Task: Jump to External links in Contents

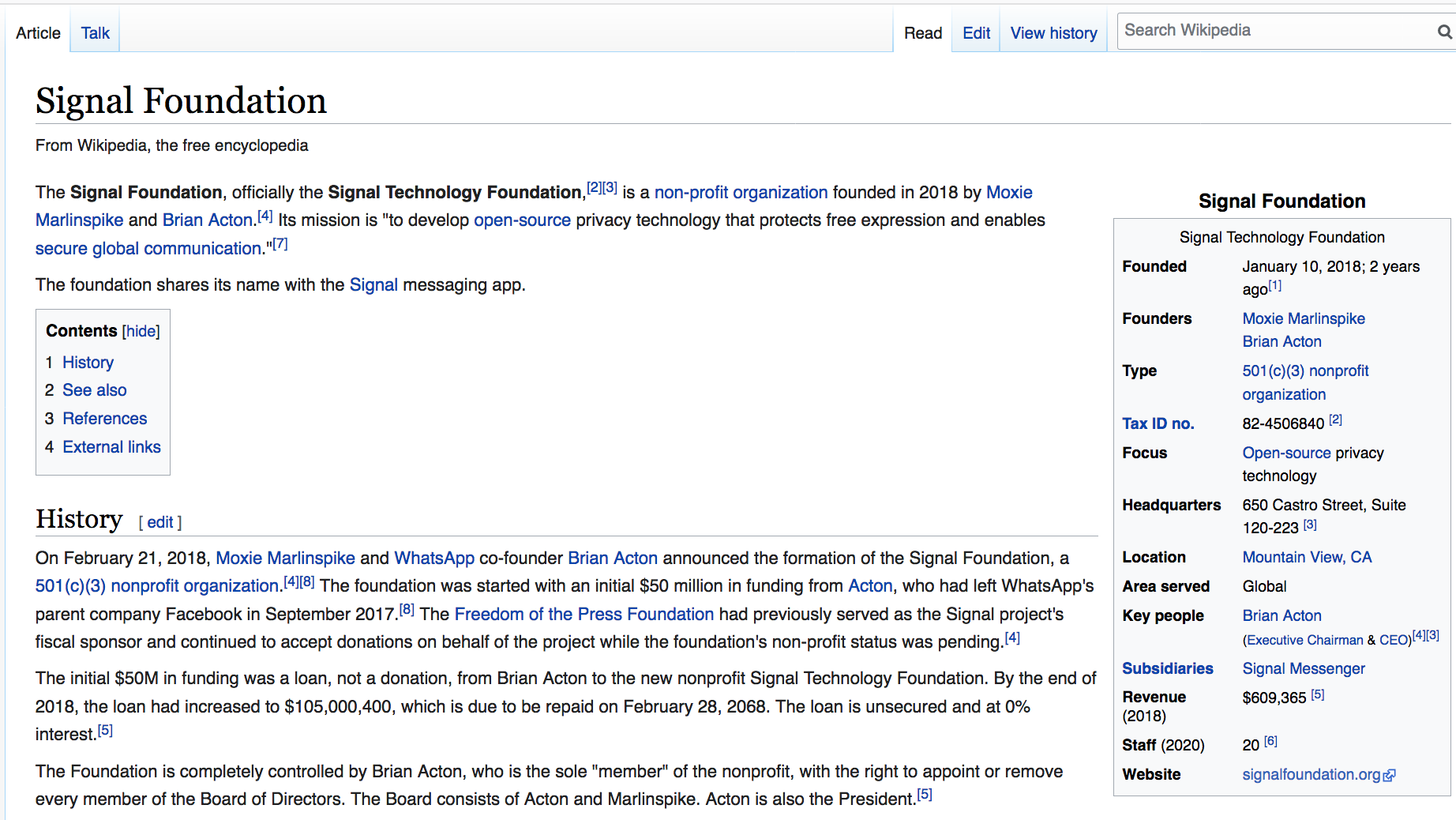Action: click(x=111, y=447)
